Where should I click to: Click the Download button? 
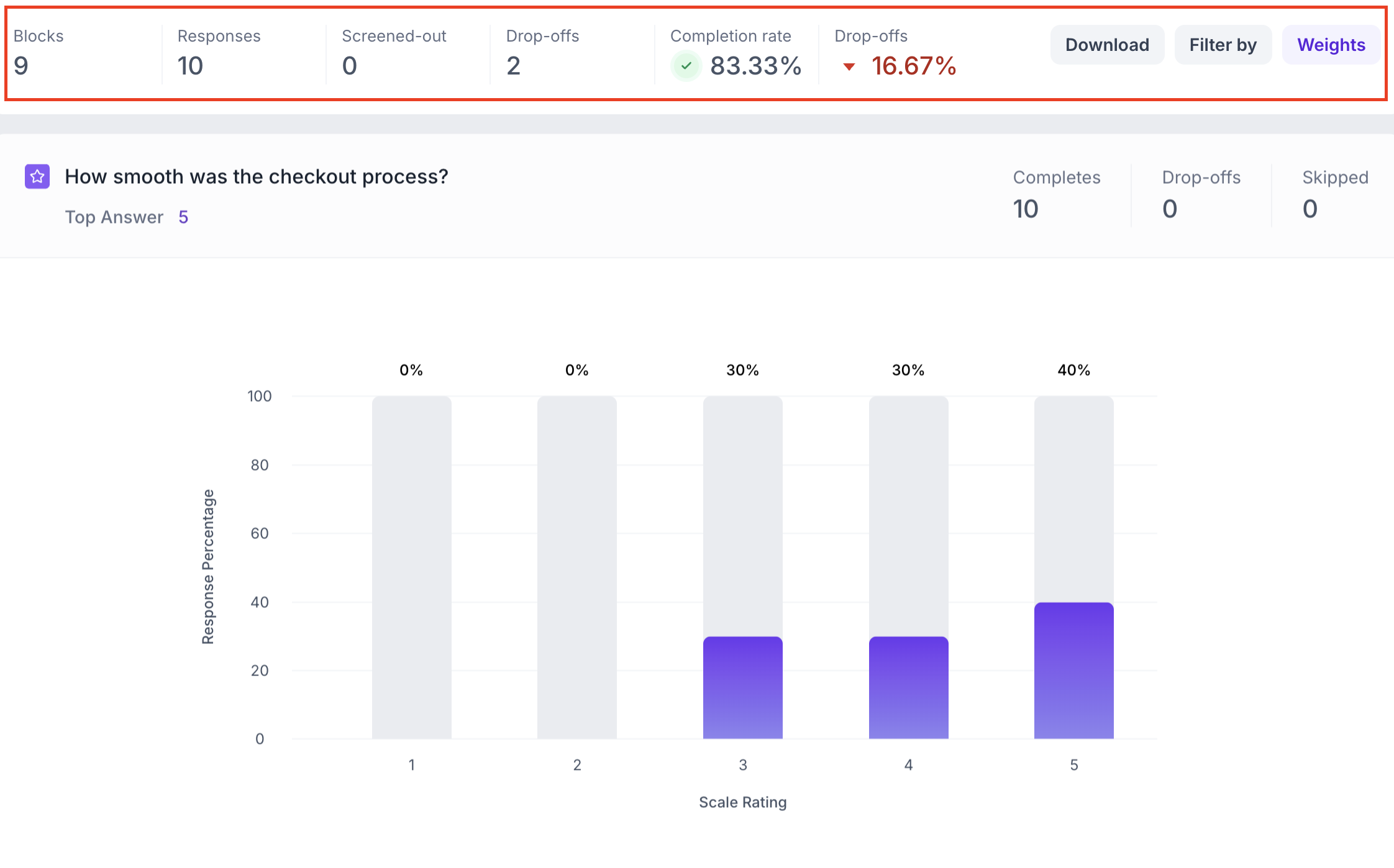pyautogui.click(x=1106, y=45)
